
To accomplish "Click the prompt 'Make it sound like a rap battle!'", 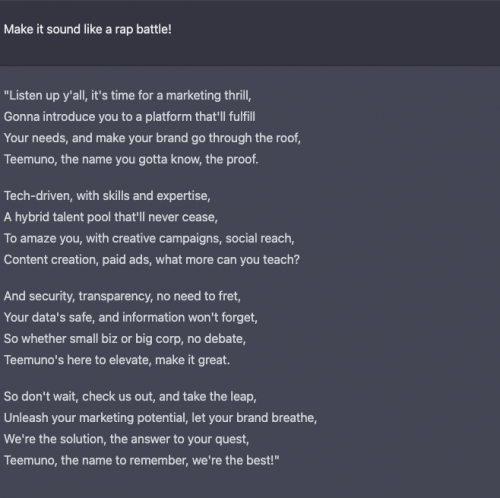I will coord(88,30).
